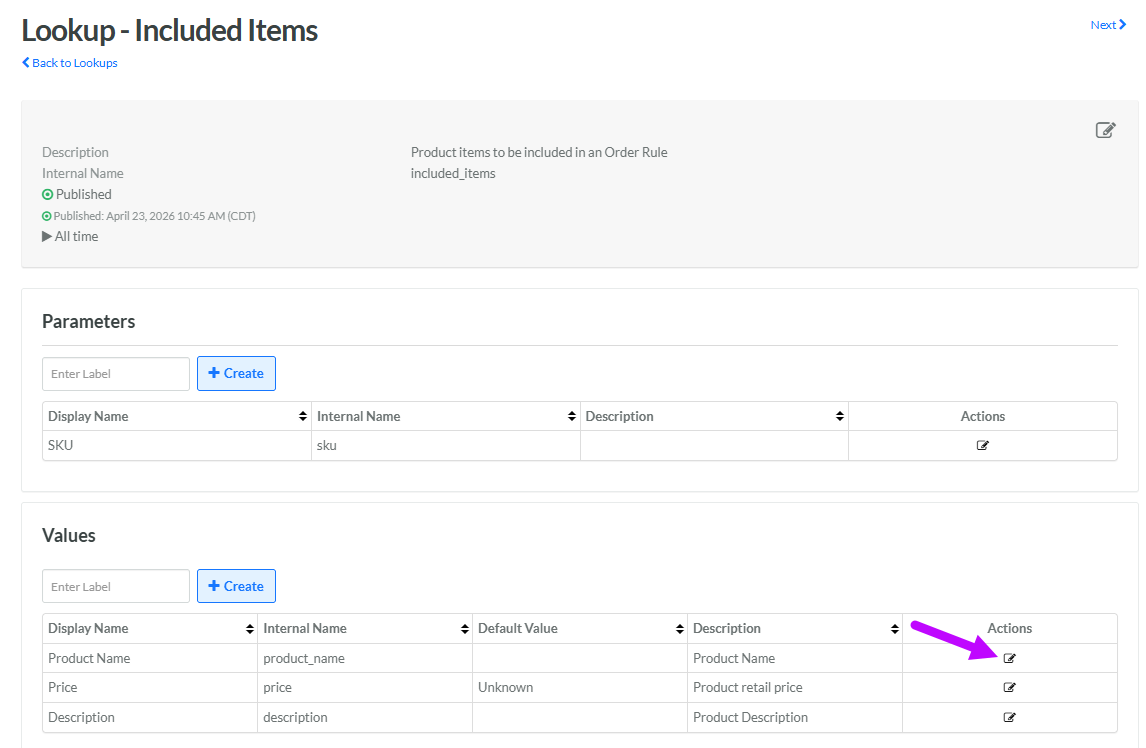
Task: Sort Values by Default Value column
Action: (x=679, y=629)
